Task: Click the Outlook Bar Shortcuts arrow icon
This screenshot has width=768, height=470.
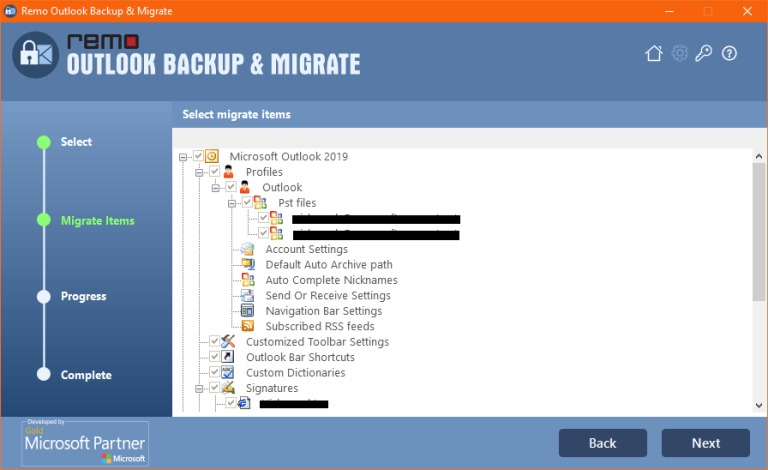Action: click(228, 357)
